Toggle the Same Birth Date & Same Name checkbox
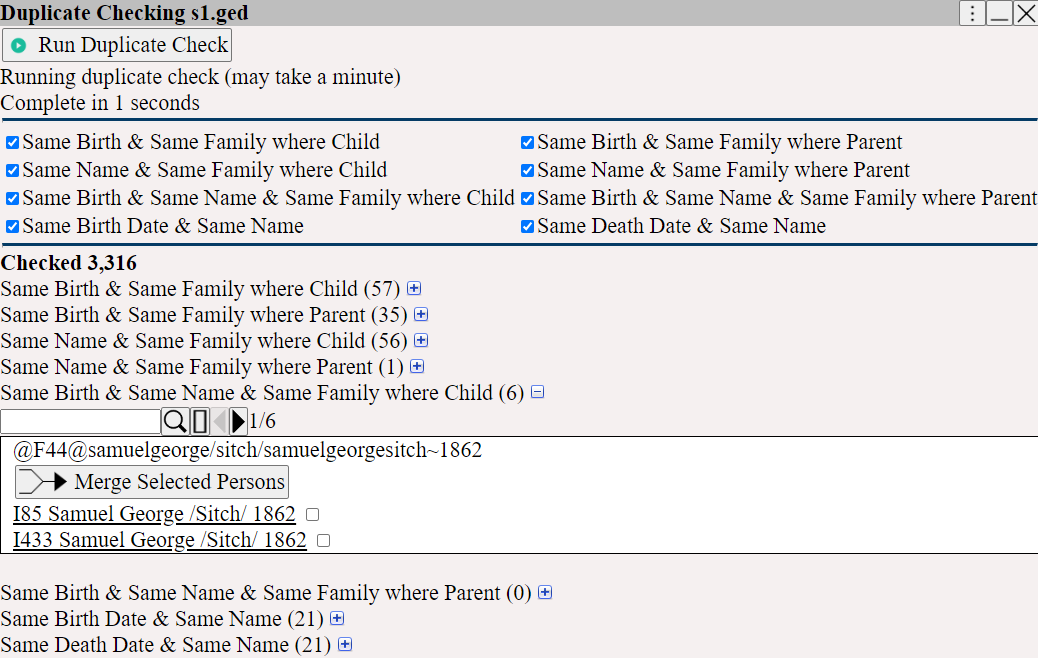This screenshot has height=658, width=1038. (12, 227)
